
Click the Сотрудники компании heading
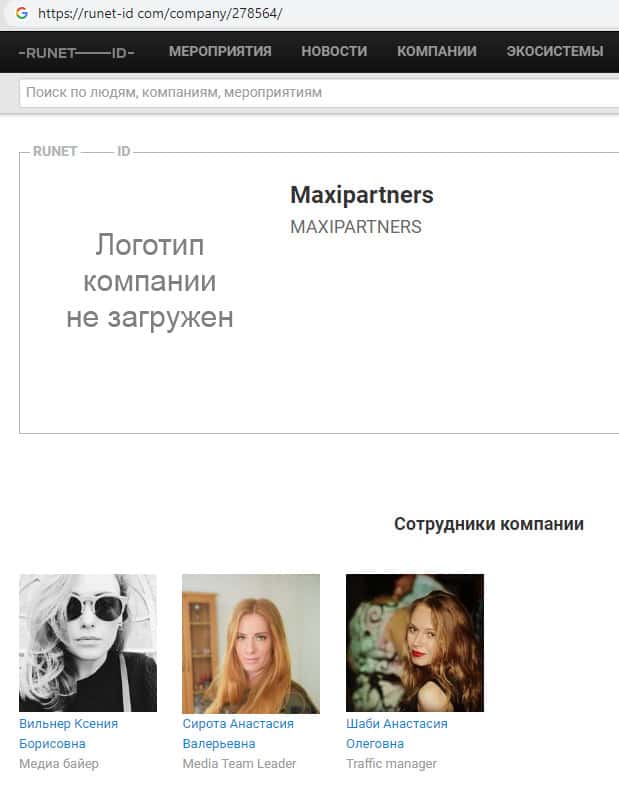coord(489,523)
